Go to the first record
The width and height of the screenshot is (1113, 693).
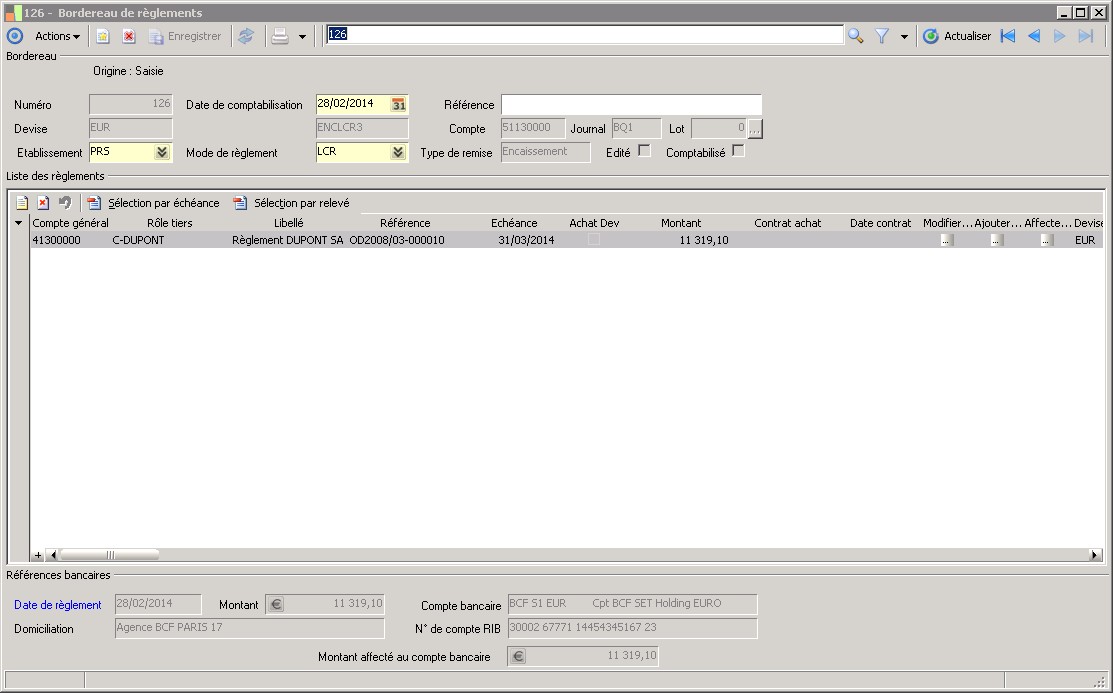(1008, 36)
